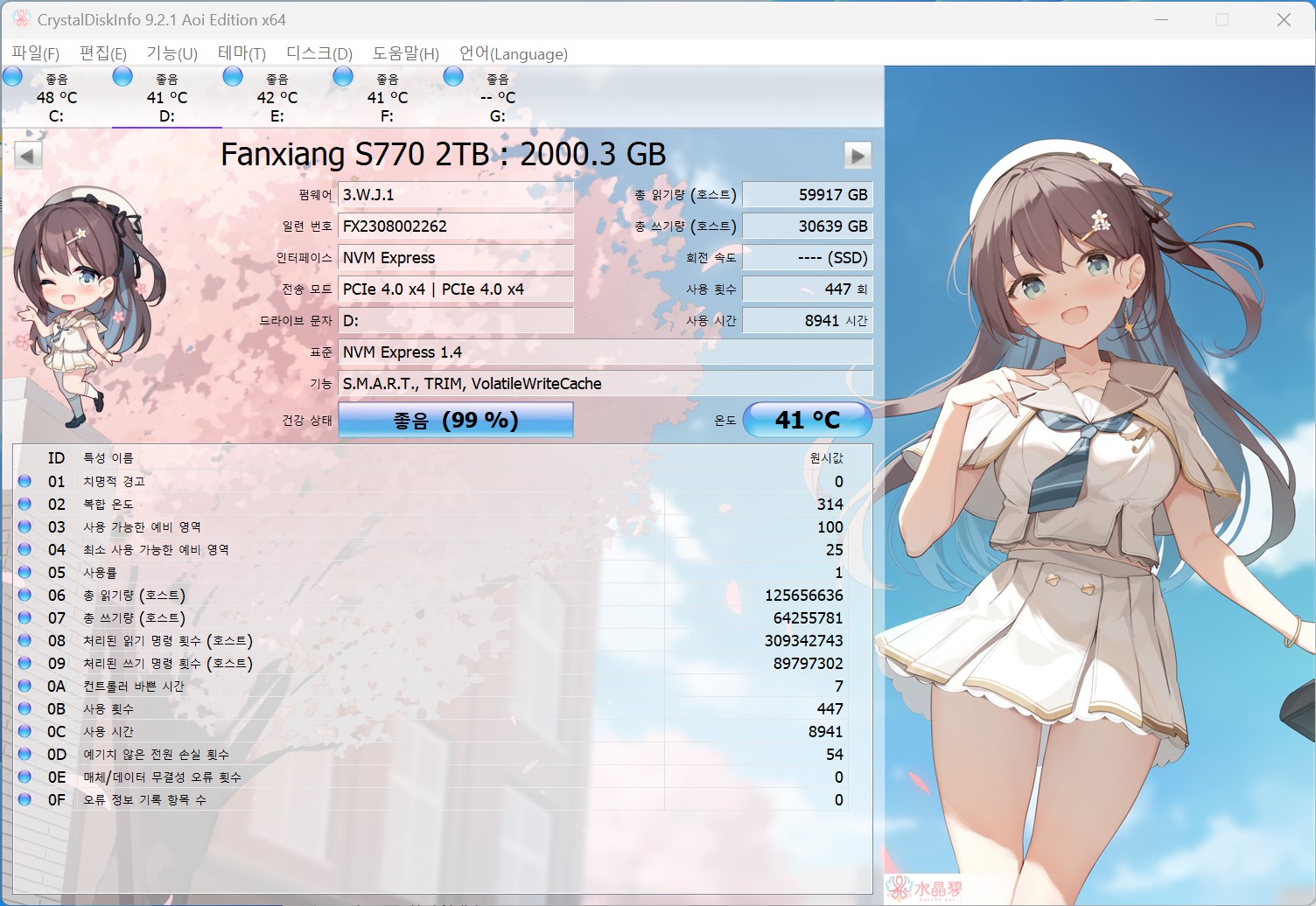The height and width of the screenshot is (906, 1316).
Task: Go to previous disk with left arrow
Action: point(28,156)
